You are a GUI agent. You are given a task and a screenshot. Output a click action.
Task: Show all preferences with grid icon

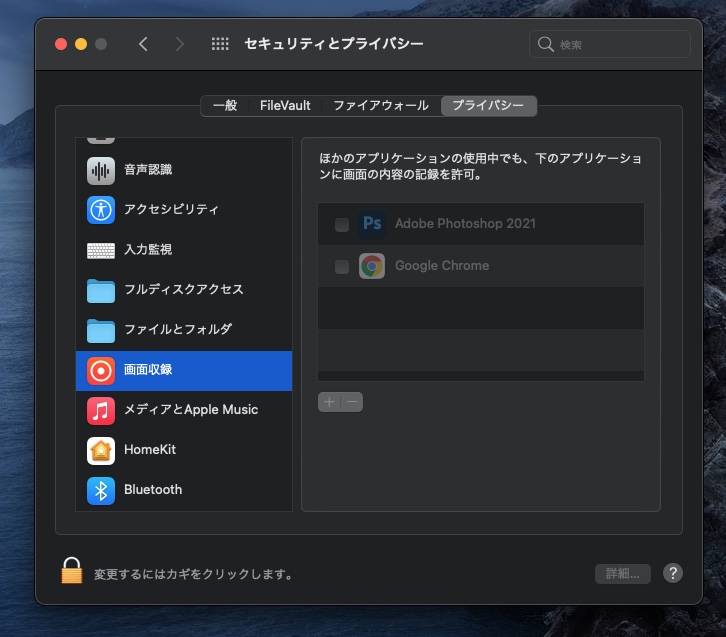220,44
